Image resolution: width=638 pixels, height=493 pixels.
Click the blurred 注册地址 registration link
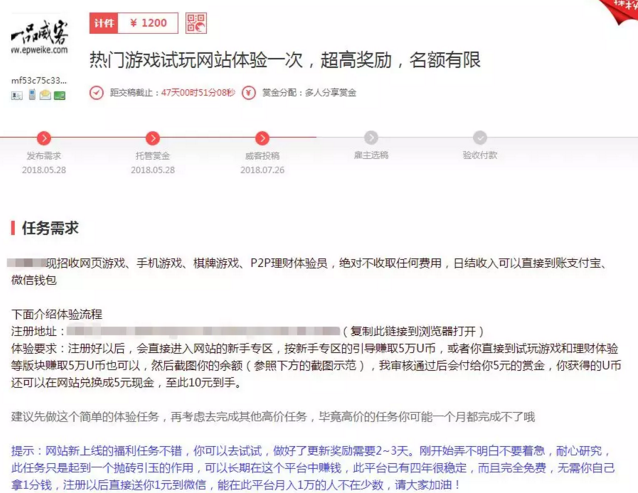[x=200, y=328]
